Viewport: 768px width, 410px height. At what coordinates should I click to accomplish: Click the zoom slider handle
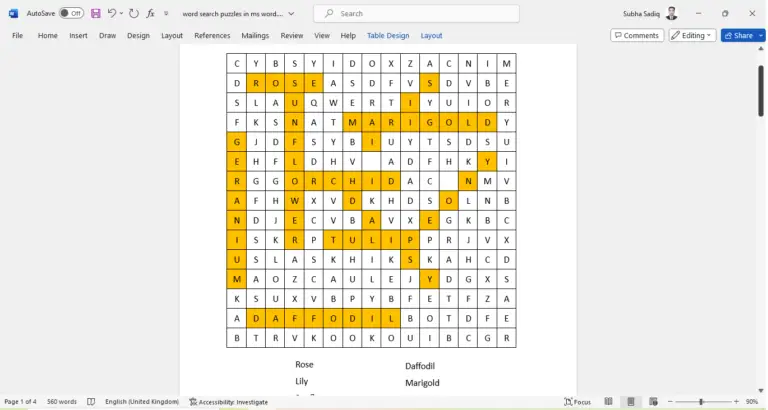[701, 402]
